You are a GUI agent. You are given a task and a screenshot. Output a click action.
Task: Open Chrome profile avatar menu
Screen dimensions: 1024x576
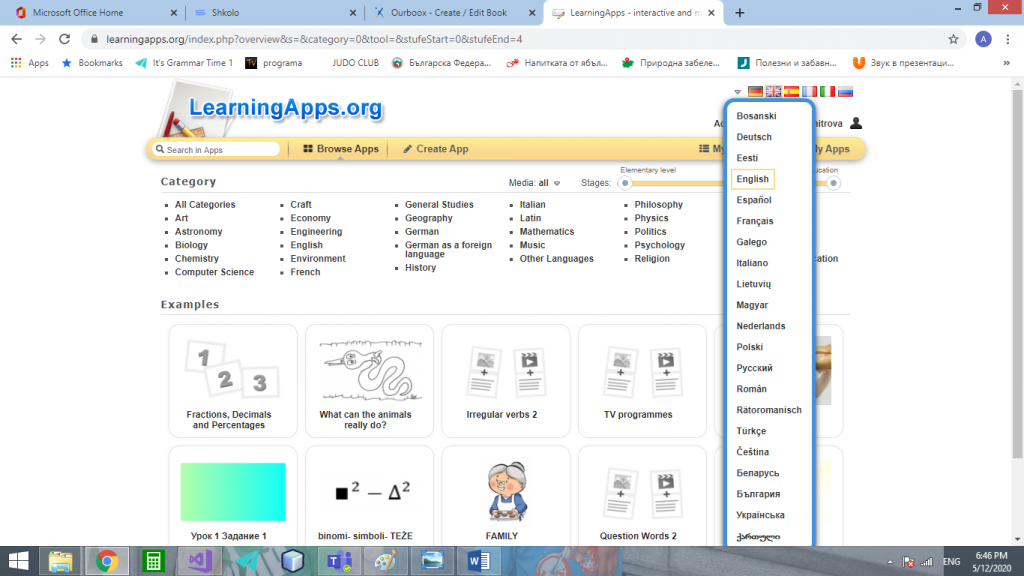click(983, 39)
